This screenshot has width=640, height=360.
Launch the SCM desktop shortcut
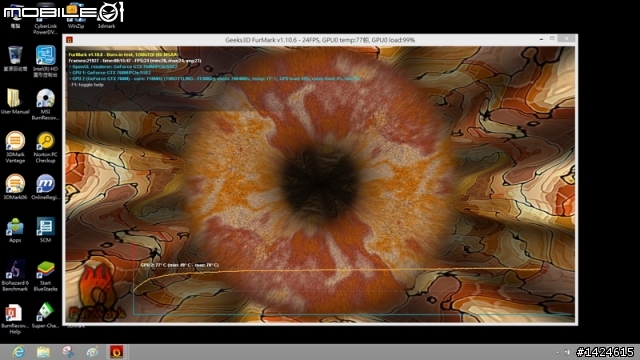coord(45,230)
